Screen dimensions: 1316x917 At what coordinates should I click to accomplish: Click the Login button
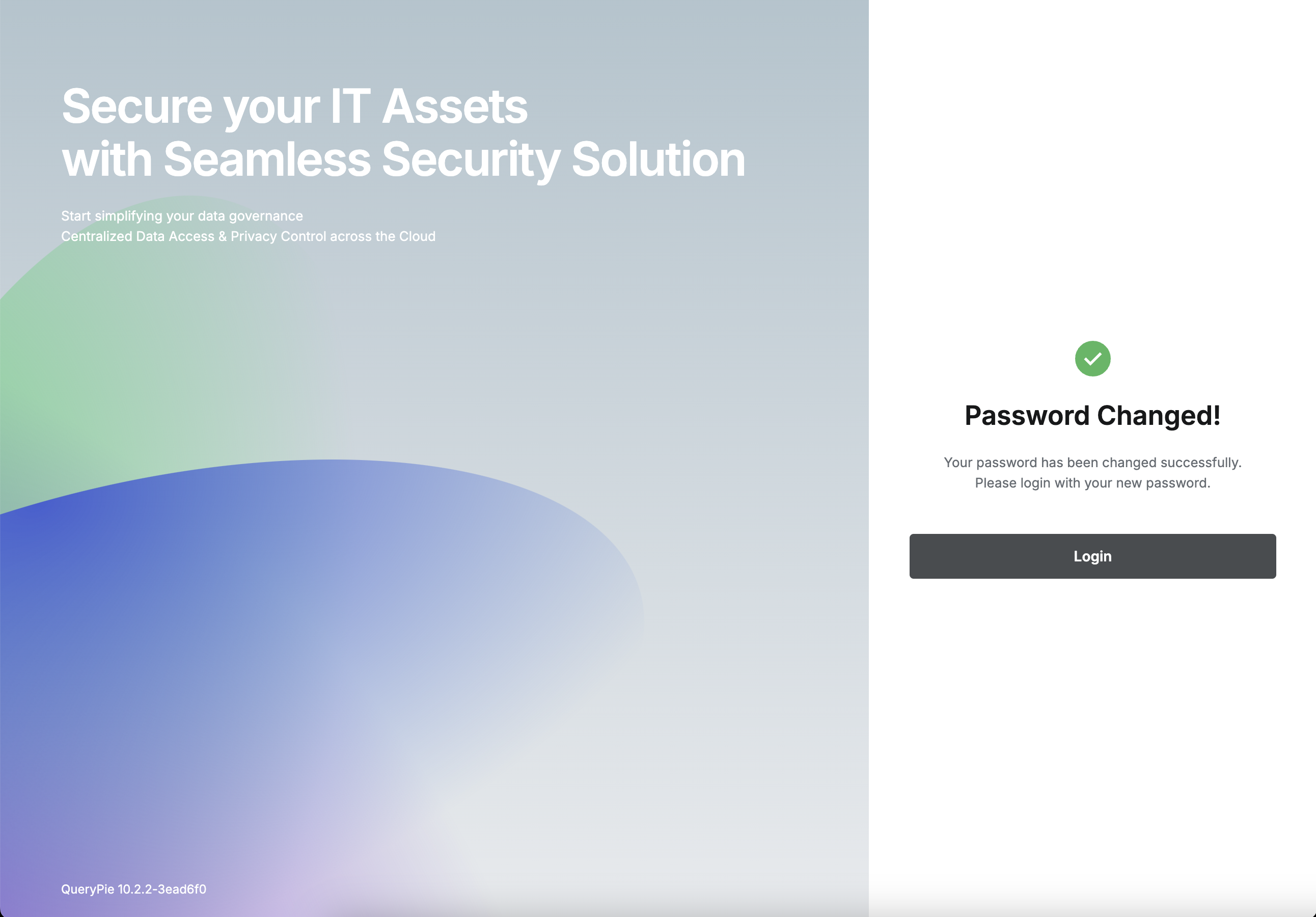click(x=1092, y=556)
